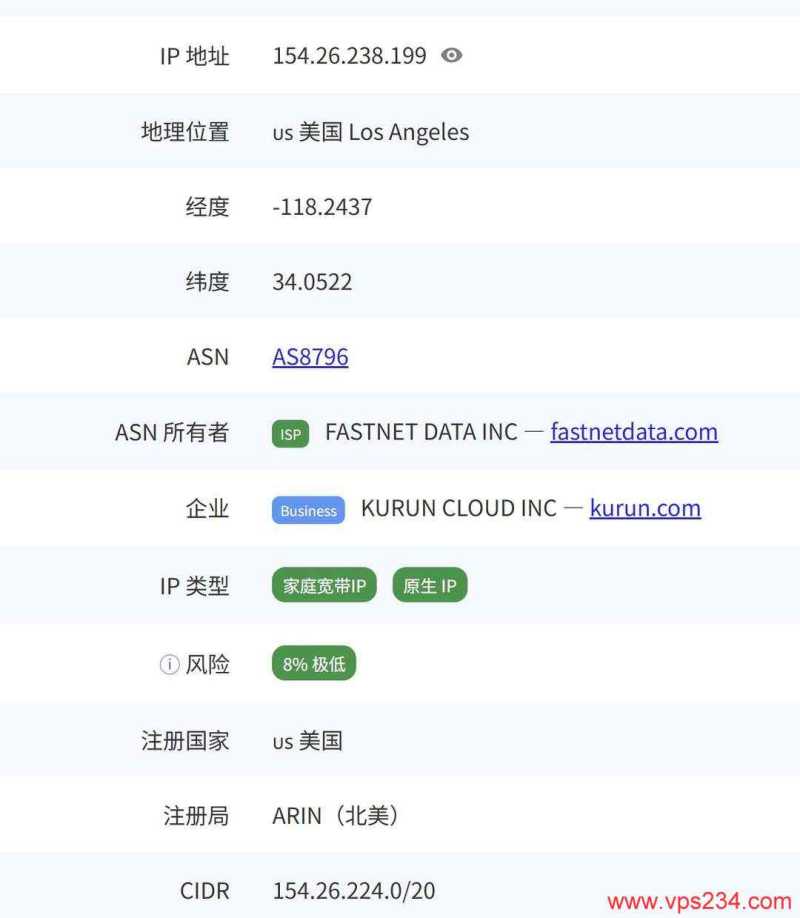The width and height of the screenshot is (800, 918).
Task: Select the 原生IP tag
Action: 429,585
